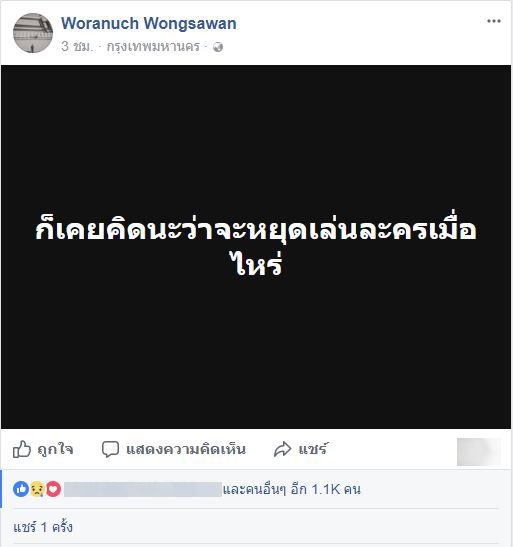Viewport: 513px width, 547px height.
Task: View the แชร์ 1 ครั้ง shares list
Action: tap(43, 527)
